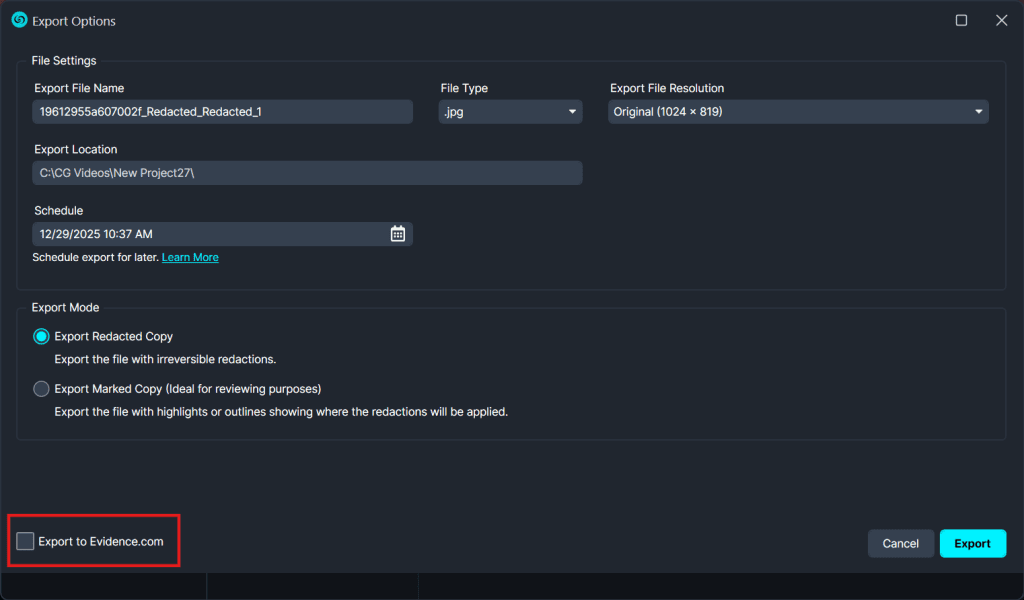Maximize the Export Options dialog
Screen dimensions: 1024x600
(961, 20)
